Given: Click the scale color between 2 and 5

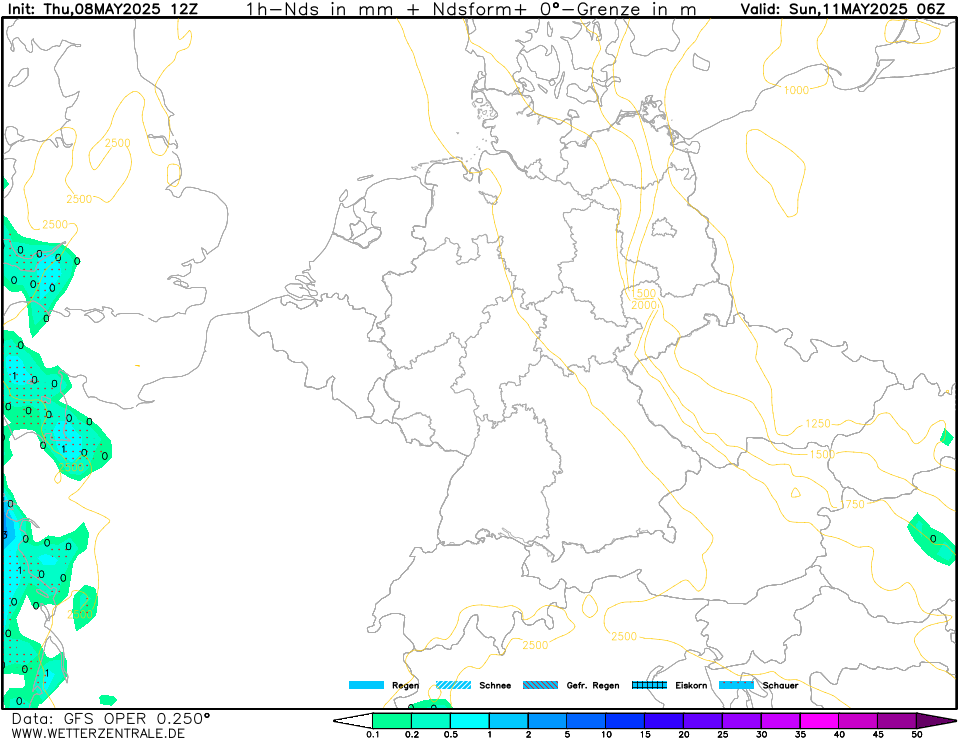Looking at the screenshot, I should coord(547,720).
